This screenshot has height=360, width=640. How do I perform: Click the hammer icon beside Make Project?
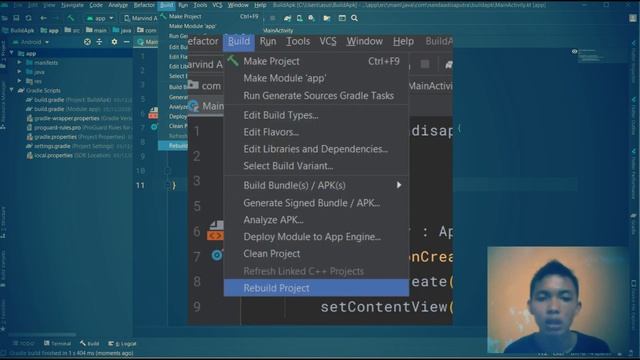coord(233,61)
